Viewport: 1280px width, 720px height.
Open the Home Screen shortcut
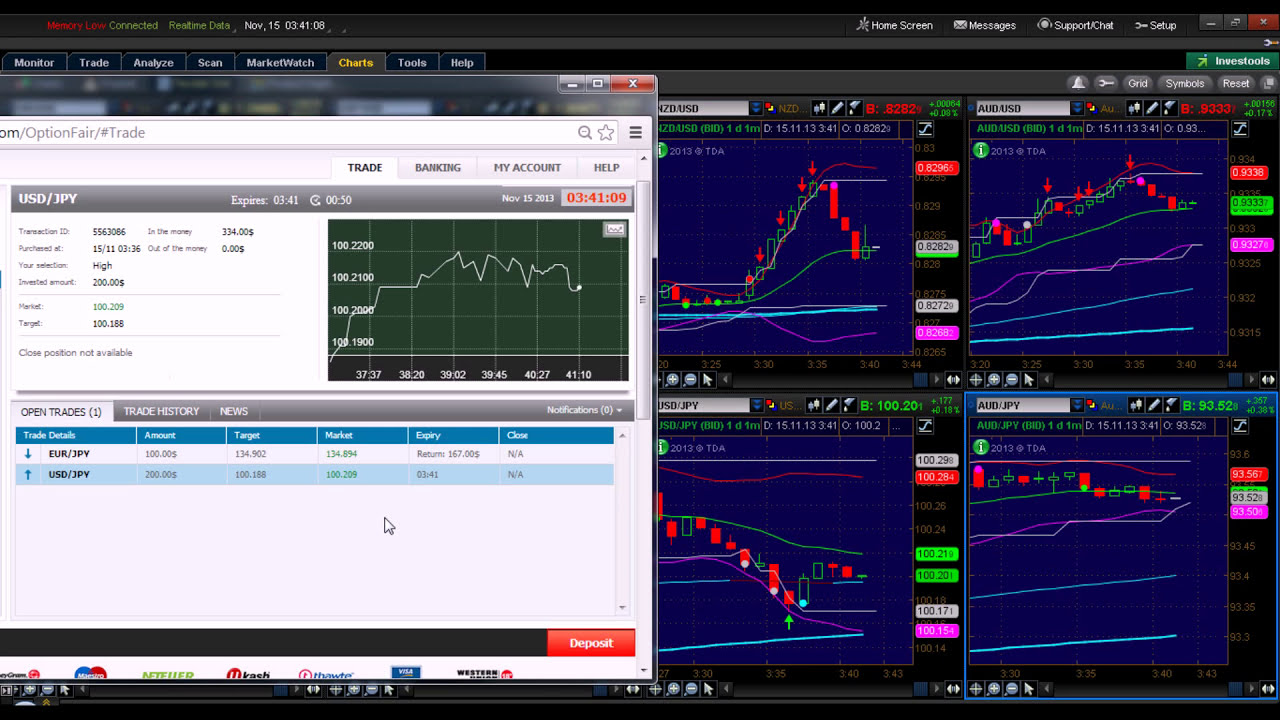pyautogui.click(x=894, y=25)
